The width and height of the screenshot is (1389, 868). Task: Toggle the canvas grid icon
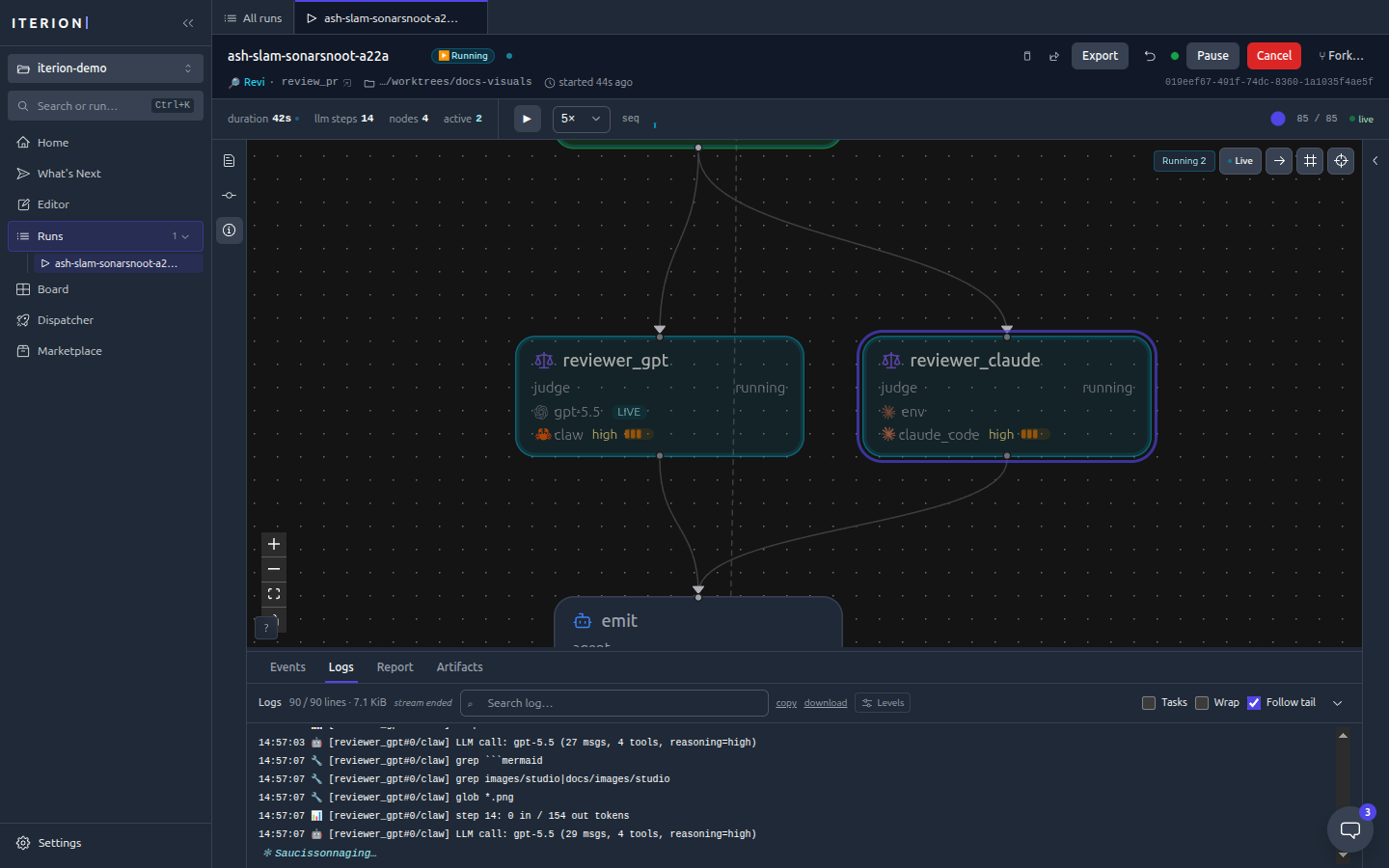tap(1310, 161)
